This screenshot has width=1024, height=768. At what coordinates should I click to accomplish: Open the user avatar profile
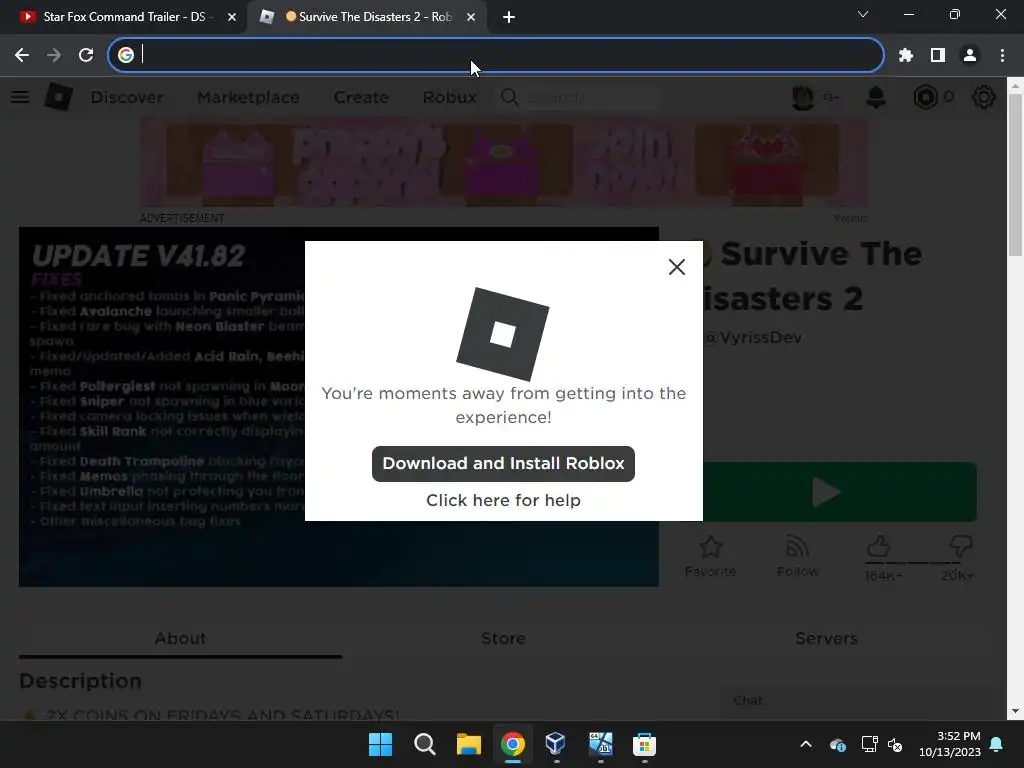[x=803, y=97]
